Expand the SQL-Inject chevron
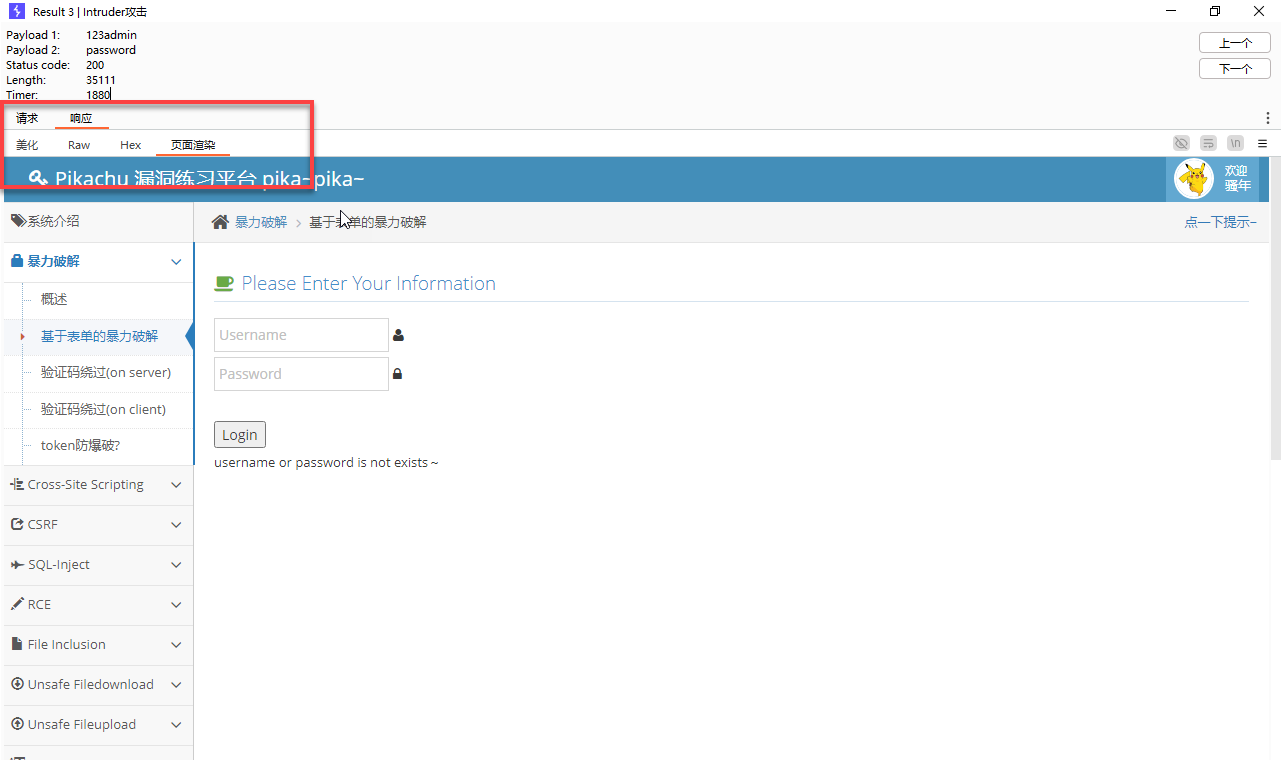 [x=177, y=565]
